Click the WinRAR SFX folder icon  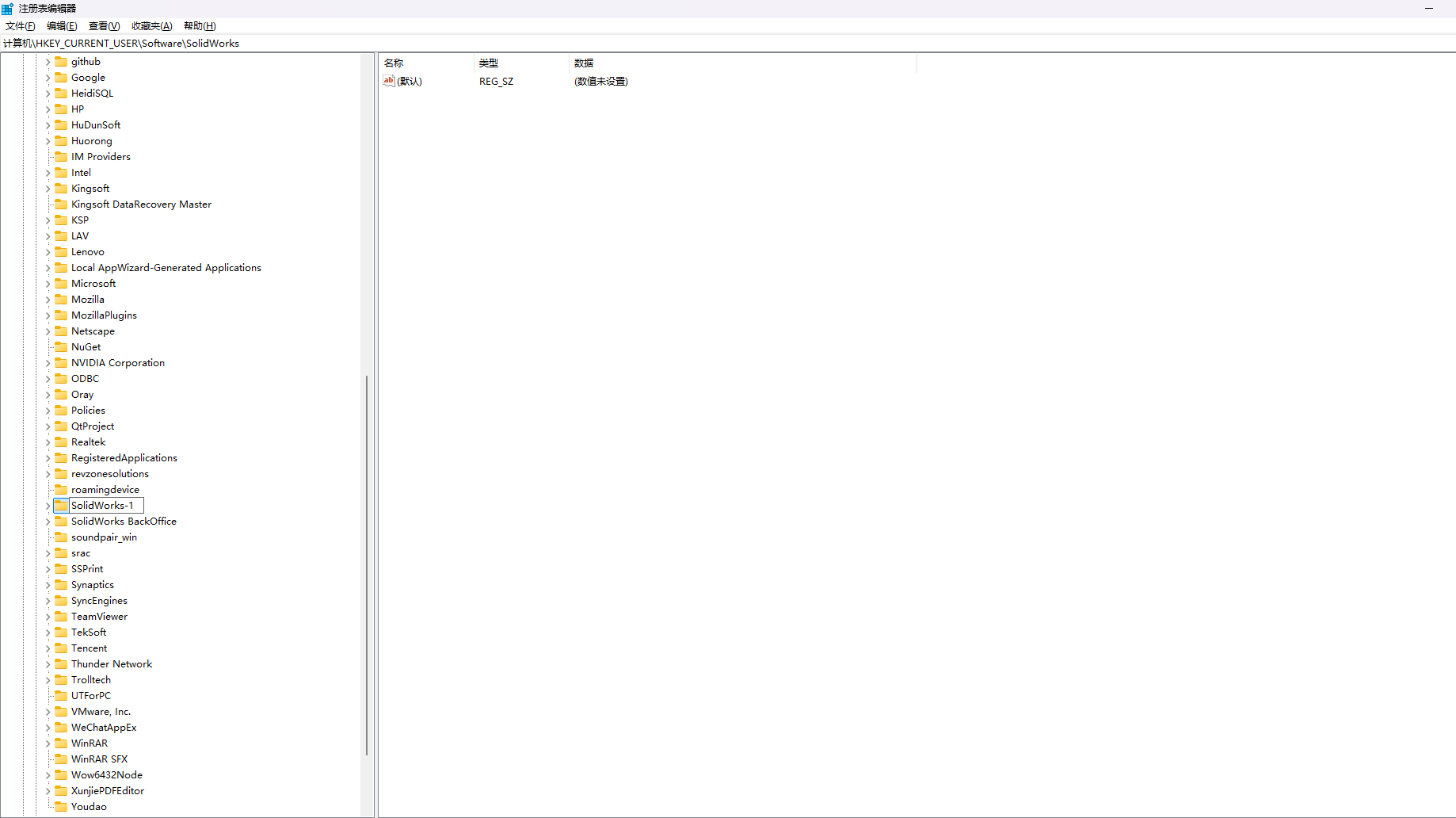coord(61,759)
